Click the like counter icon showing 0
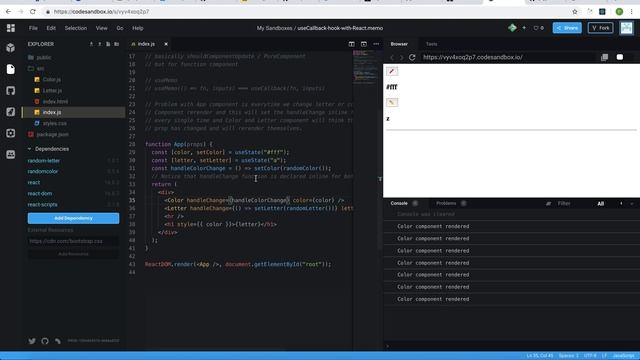This screenshot has width=640, height=360. pos(538,28)
